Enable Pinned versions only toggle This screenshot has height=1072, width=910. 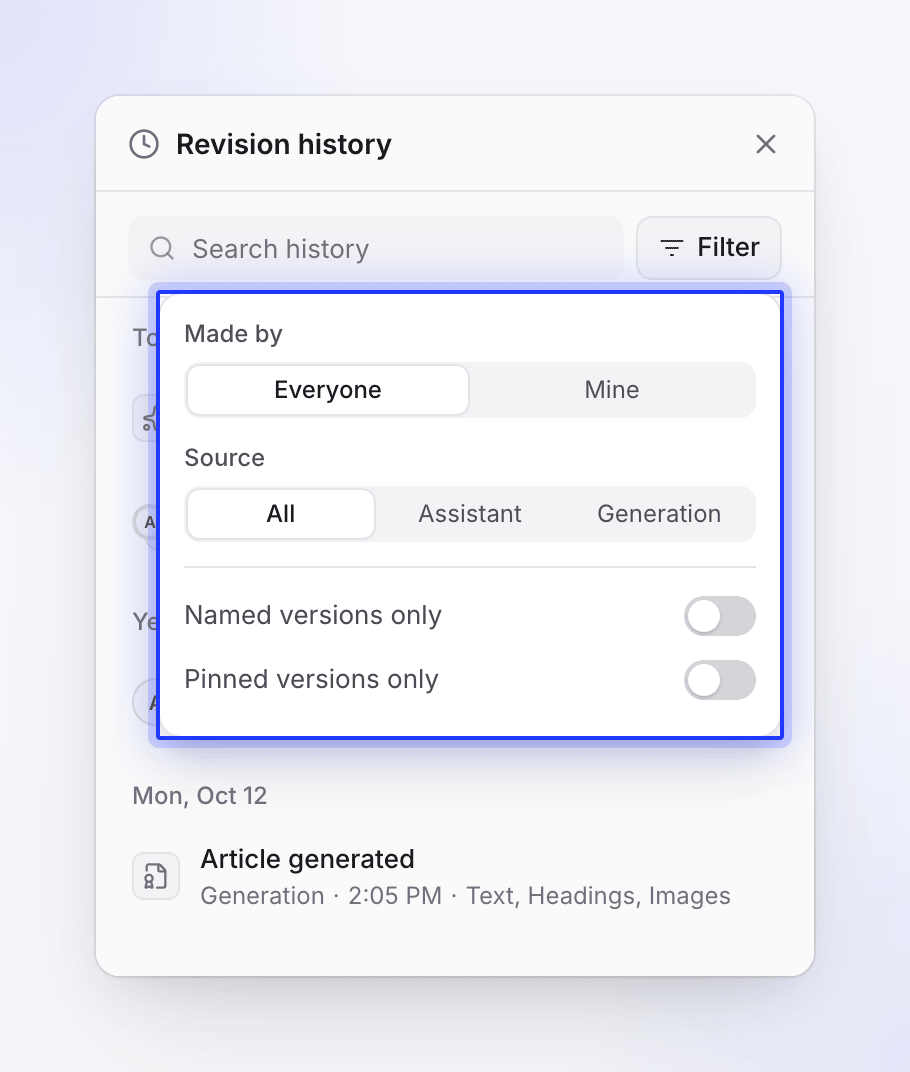click(x=720, y=680)
